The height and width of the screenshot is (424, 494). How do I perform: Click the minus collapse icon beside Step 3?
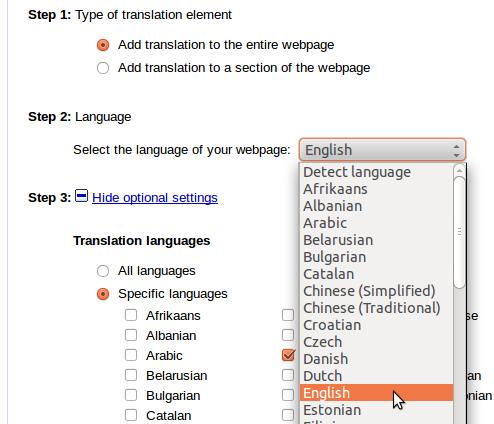coord(81,196)
